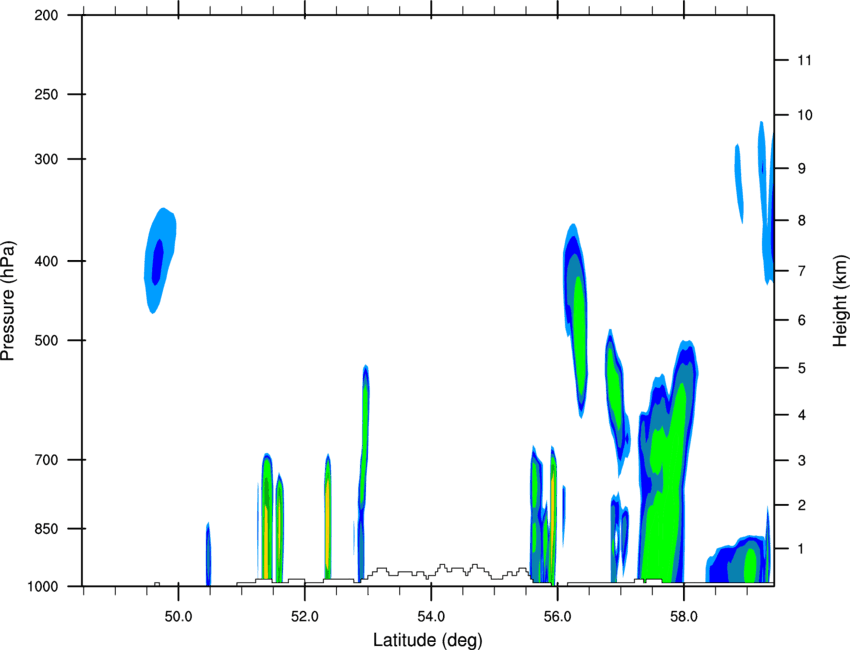This screenshot has height=650, width=850.
Task: Select the 1000 pressure tick label
Action: (x=43, y=586)
